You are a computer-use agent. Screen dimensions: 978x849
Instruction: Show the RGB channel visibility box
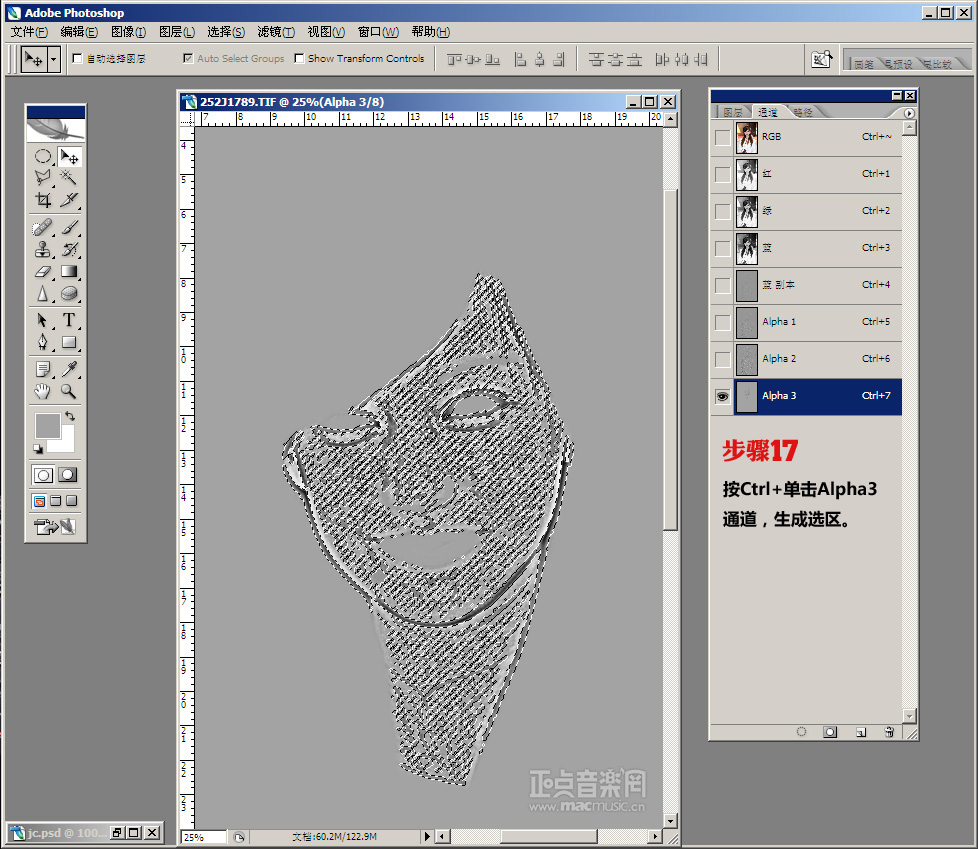(x=722, y=137)
